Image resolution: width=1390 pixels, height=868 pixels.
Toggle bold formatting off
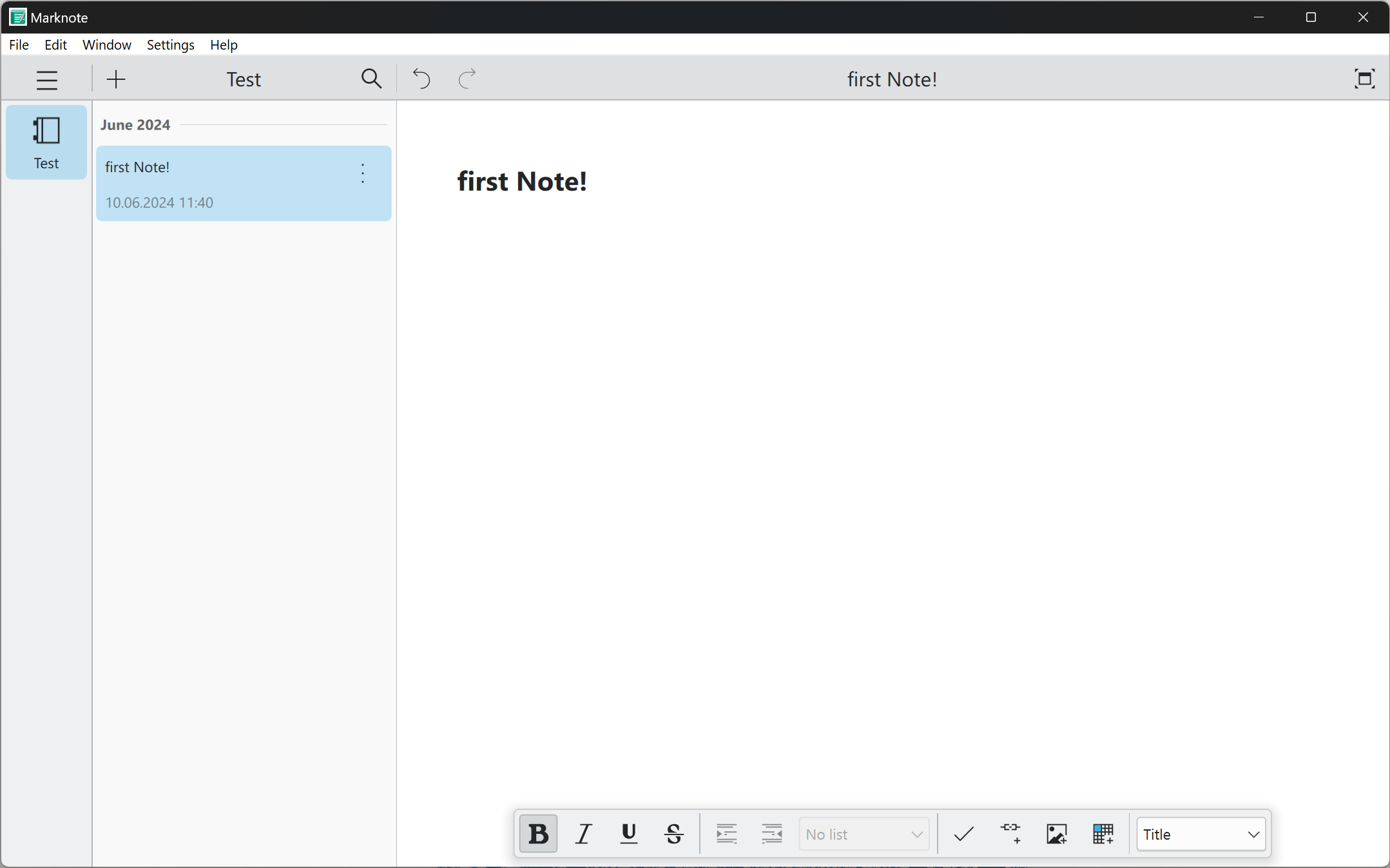point(538,834)
